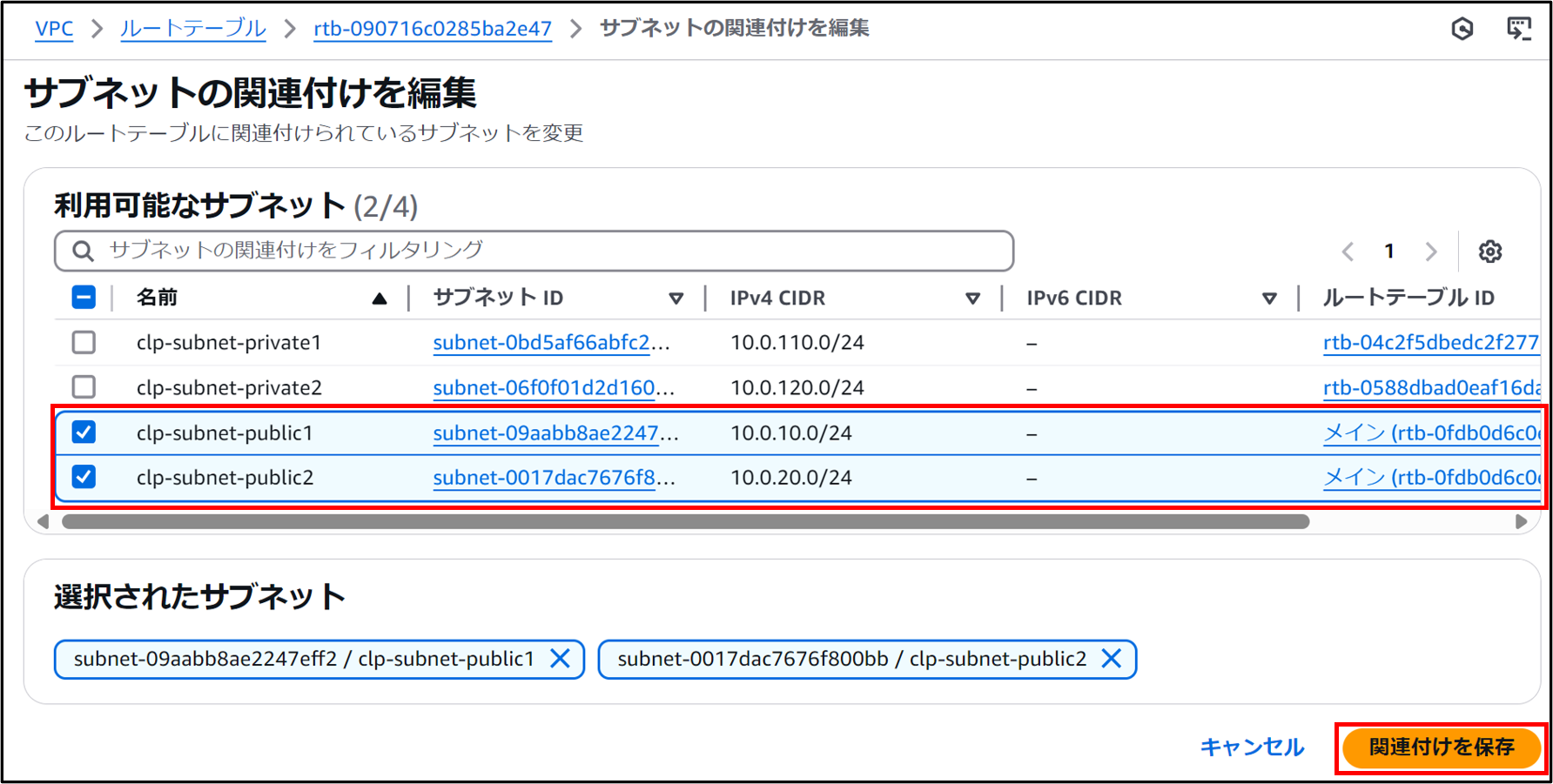The image size is (1553, 784).
Task: Click the キャンセル link
Action: (x=1252, y=747)
